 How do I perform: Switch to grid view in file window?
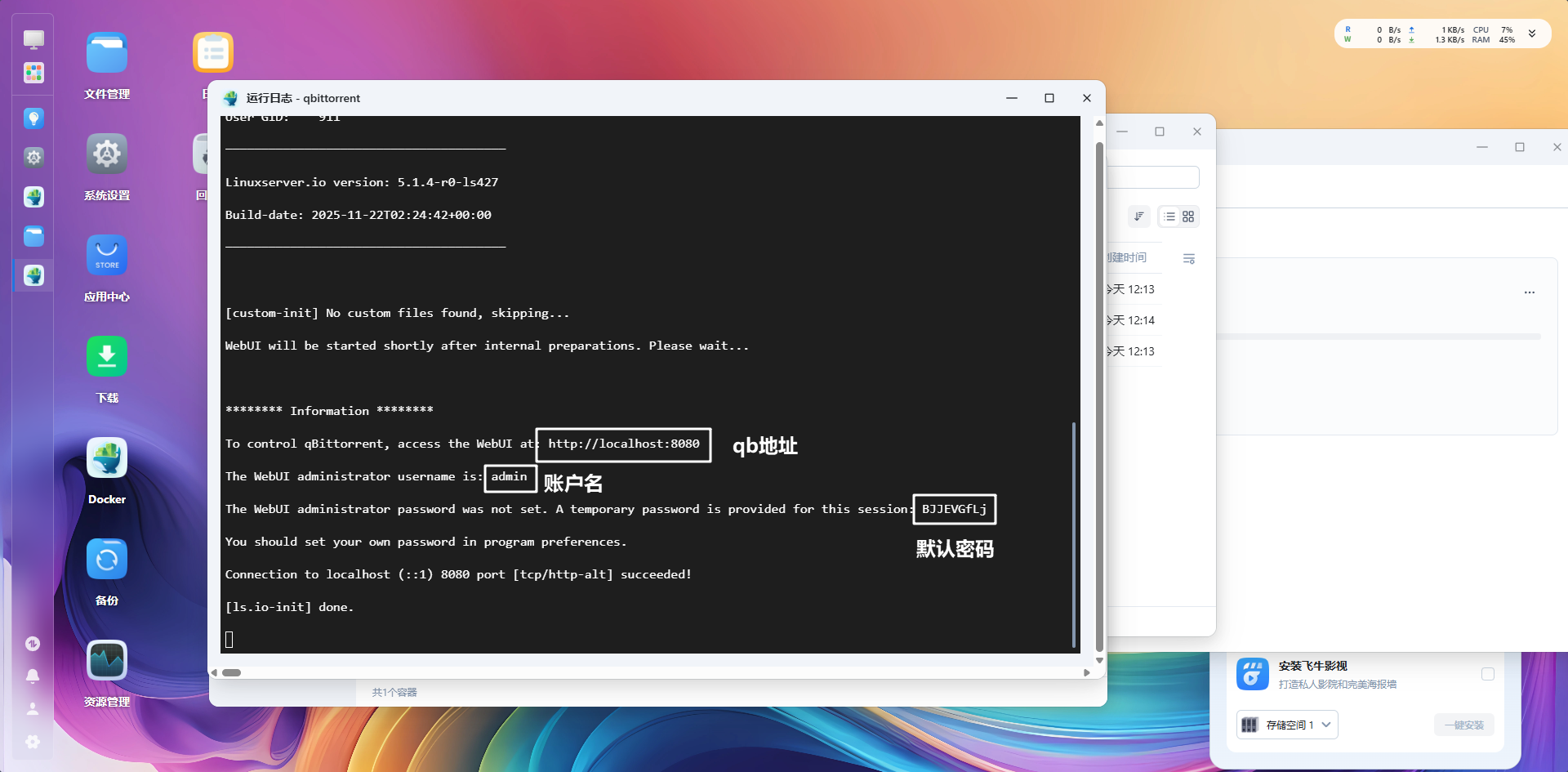(1188, 216)
